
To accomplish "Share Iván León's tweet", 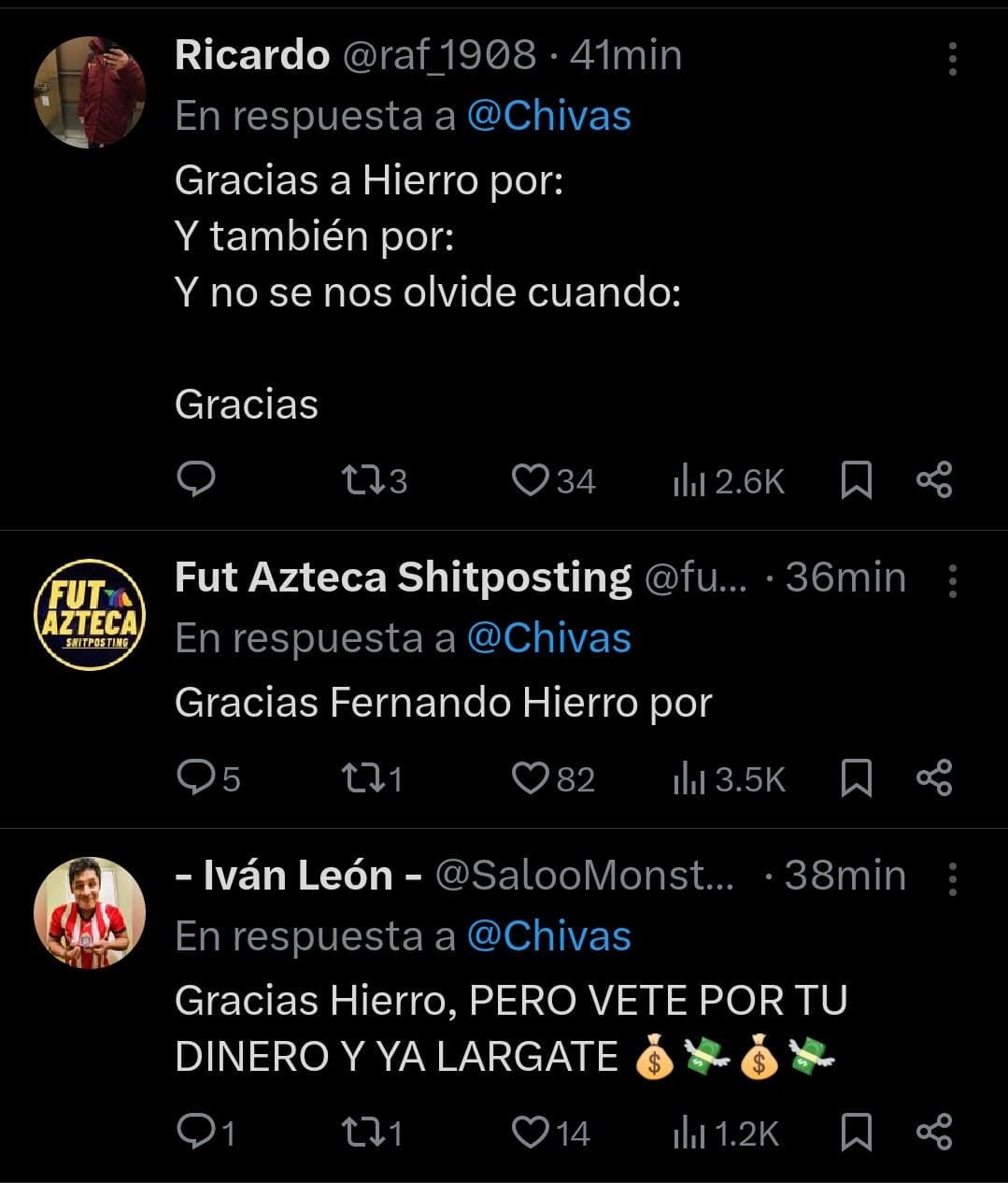I will point(934,1133).
